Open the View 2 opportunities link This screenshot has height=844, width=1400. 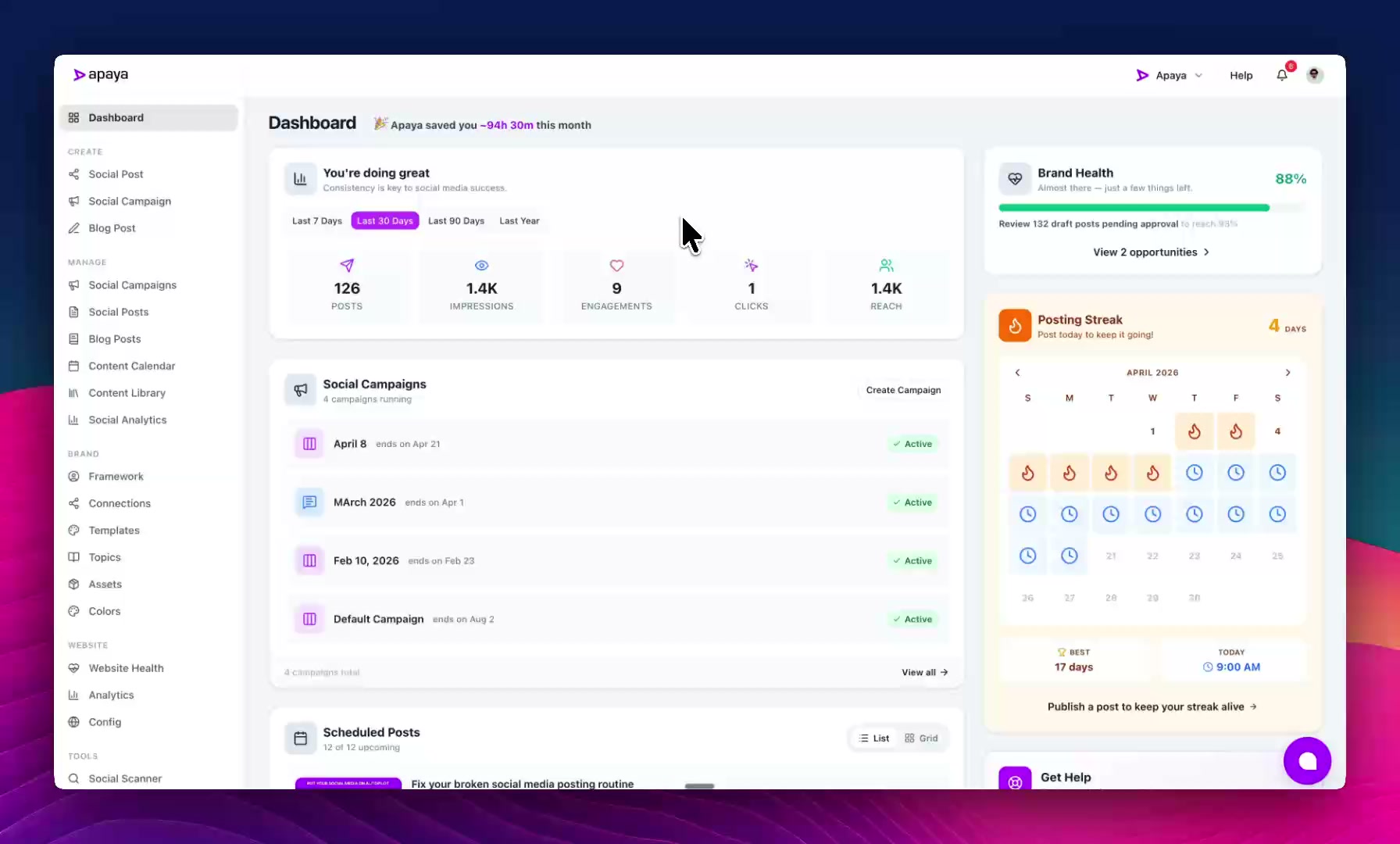click(x=1151, y=252)
